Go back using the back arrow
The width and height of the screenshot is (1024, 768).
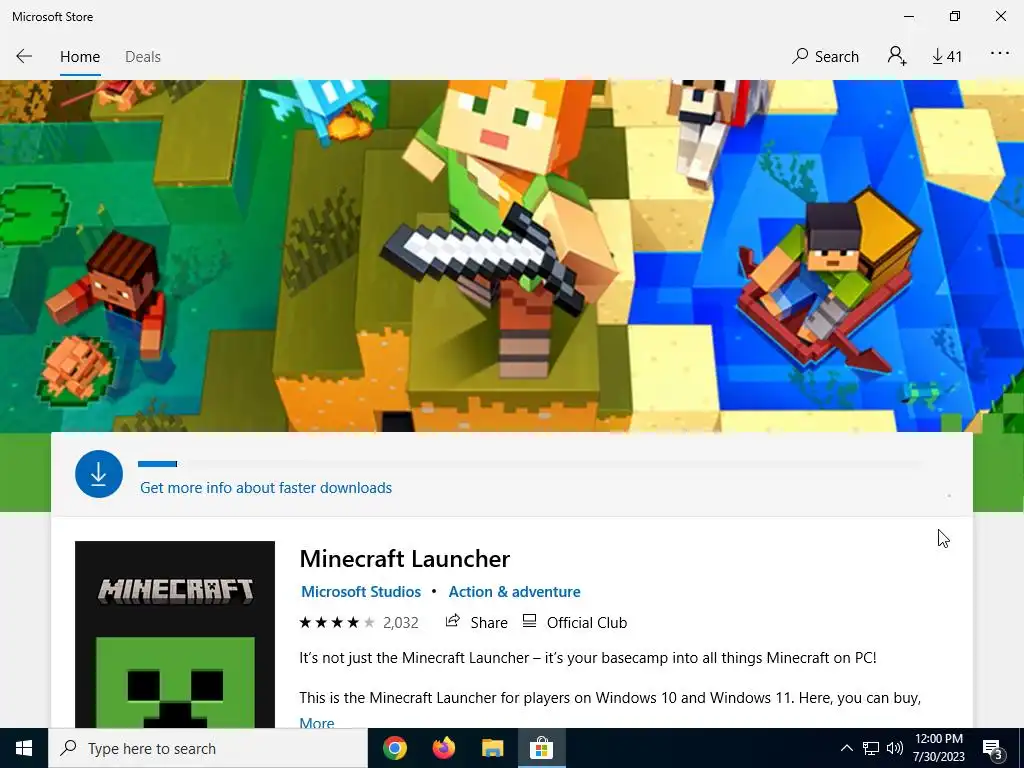[24, 57]
